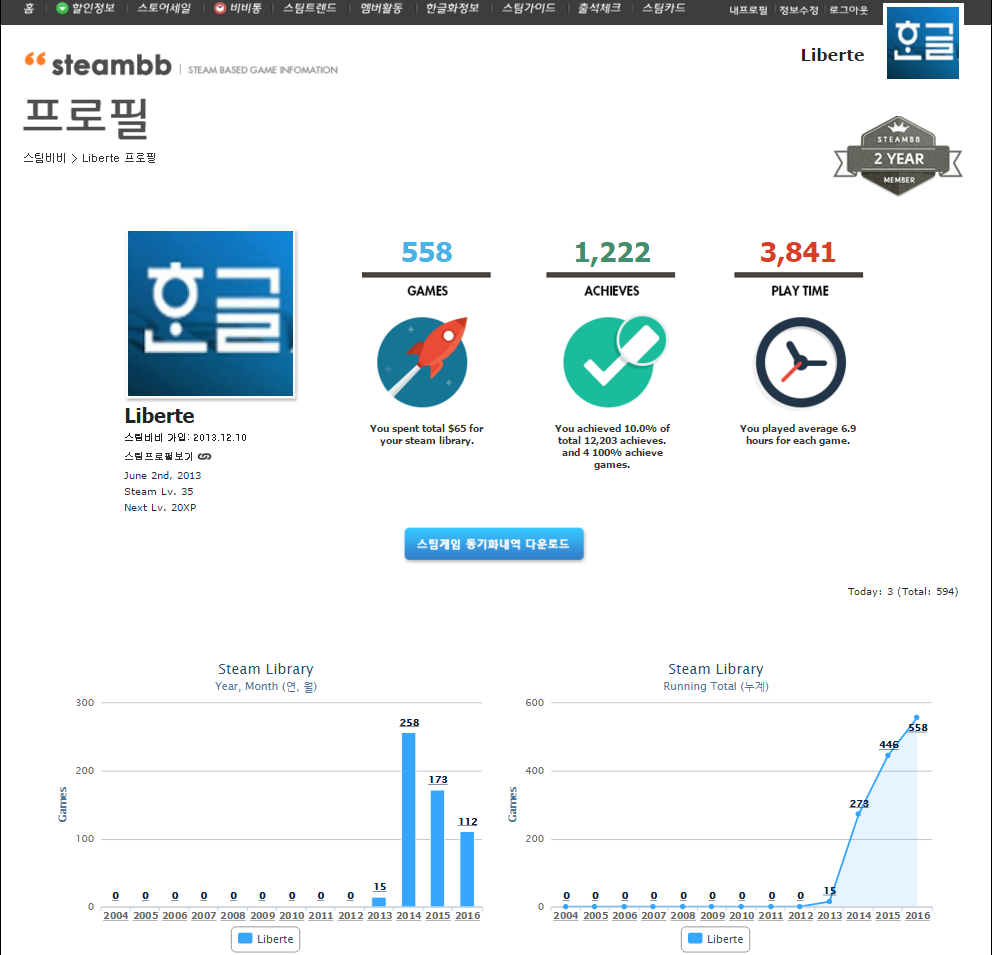Click the large Liberte profile avatar

click(211, 313)
